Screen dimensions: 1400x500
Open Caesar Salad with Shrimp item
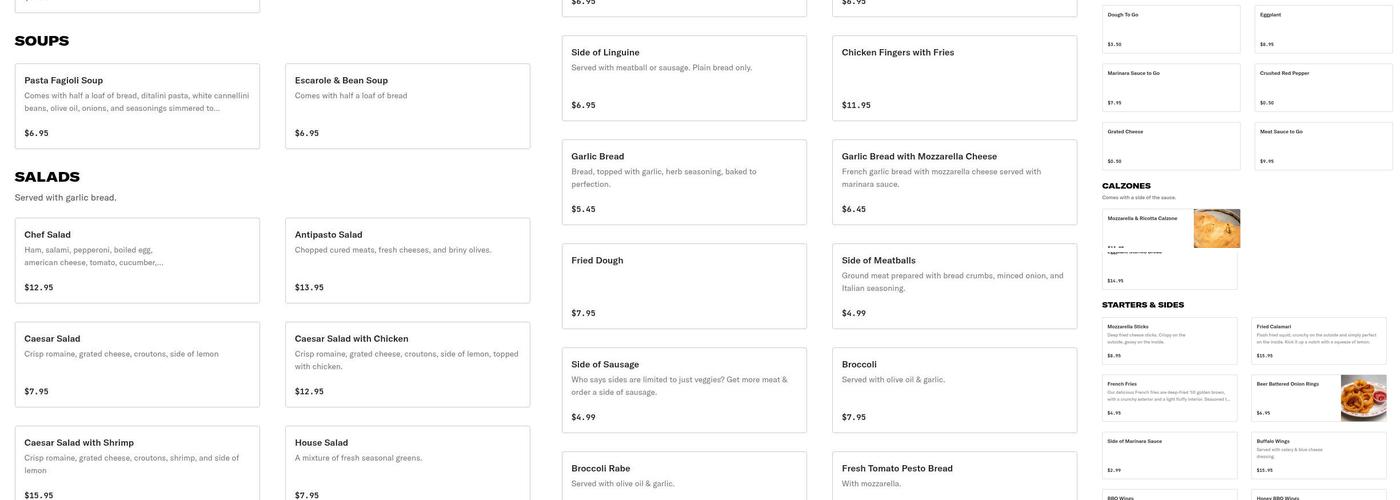pyautogui.click(x=137, y=464)
